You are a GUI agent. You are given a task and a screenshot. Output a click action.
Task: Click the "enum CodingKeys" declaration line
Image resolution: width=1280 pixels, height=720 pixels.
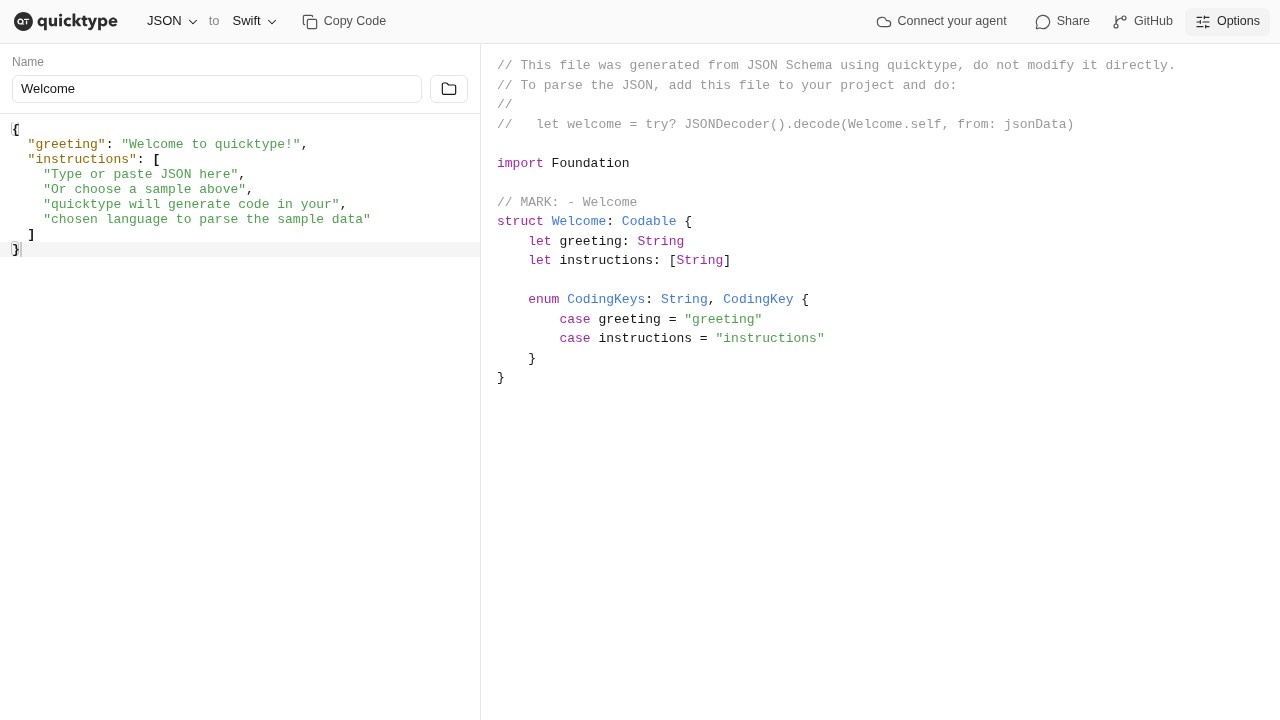pyautogui.click(x=668, y=299)
